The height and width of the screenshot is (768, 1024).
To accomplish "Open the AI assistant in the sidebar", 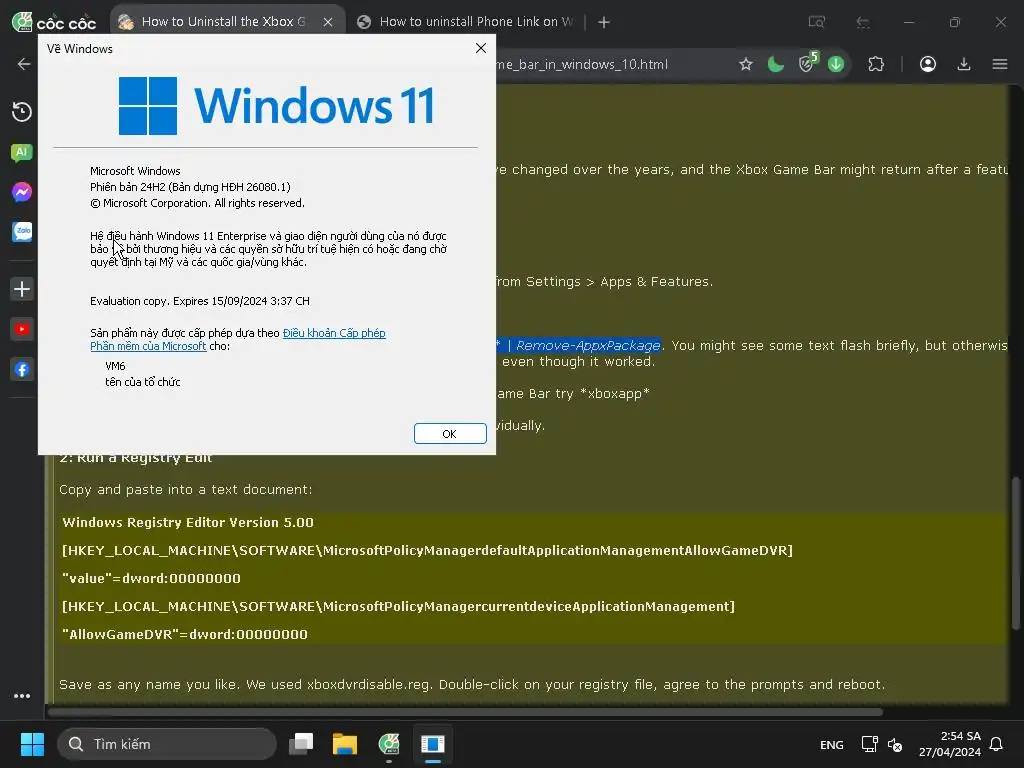I will (x=22, y=152).
